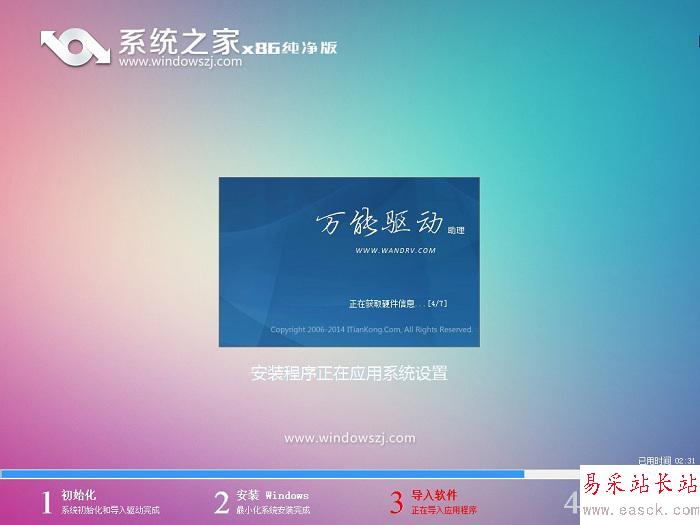Image resolution: width=700 pixels, height=525 pixels.
Task: Open the www.windowszj.com link under the logo
Action: tap(180, 61)
